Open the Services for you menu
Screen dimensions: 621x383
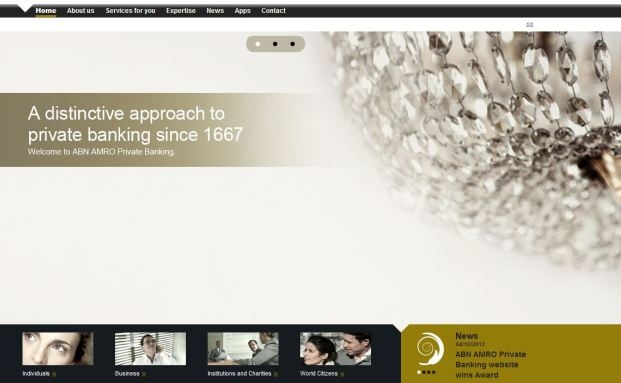[x=130, y=11]
